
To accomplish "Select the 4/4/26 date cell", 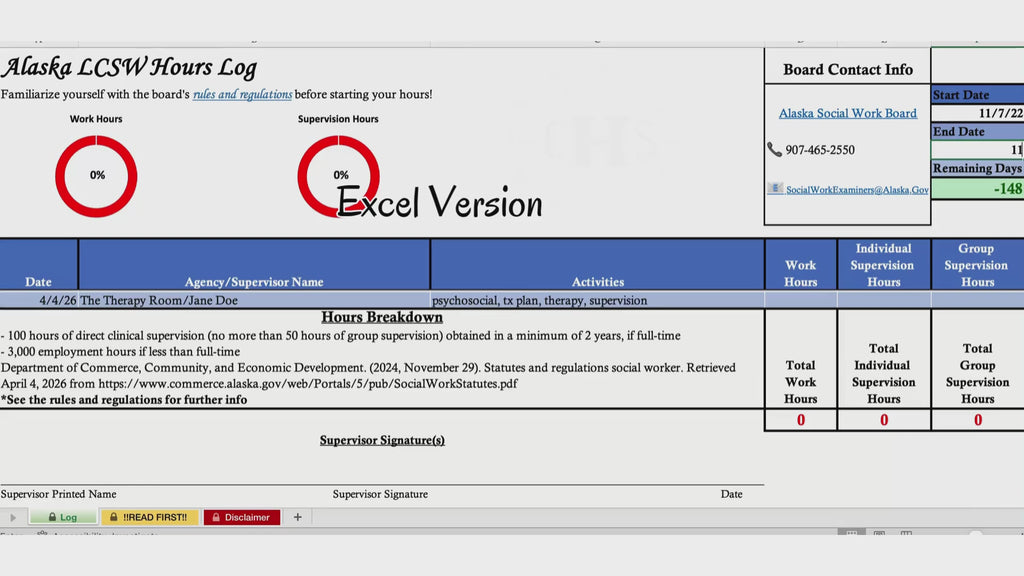I will click(x=39, y=300).
